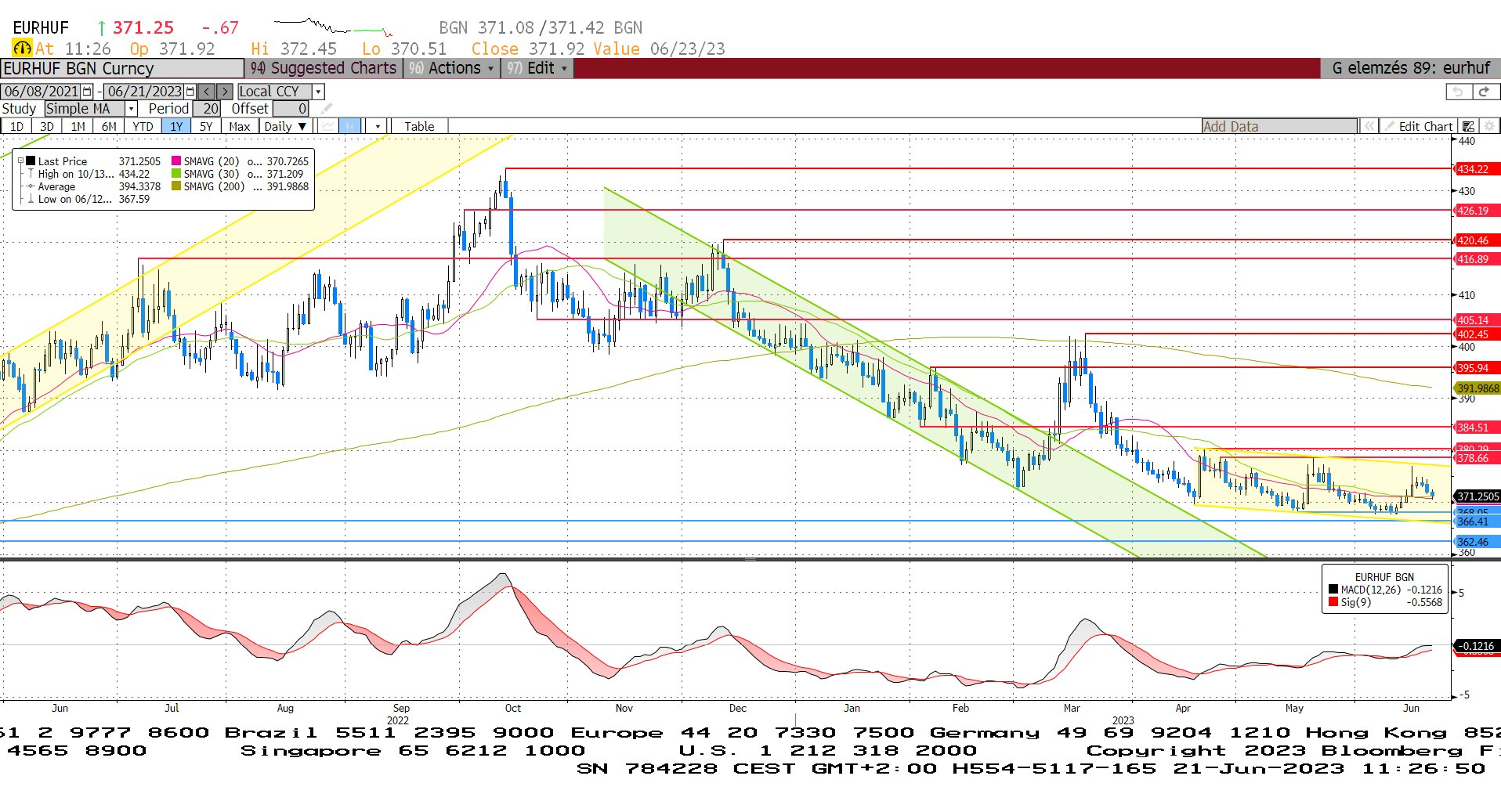The image size is (1501, 812).
Task: Select the 1D time range tab
Action: coord(16,126)
